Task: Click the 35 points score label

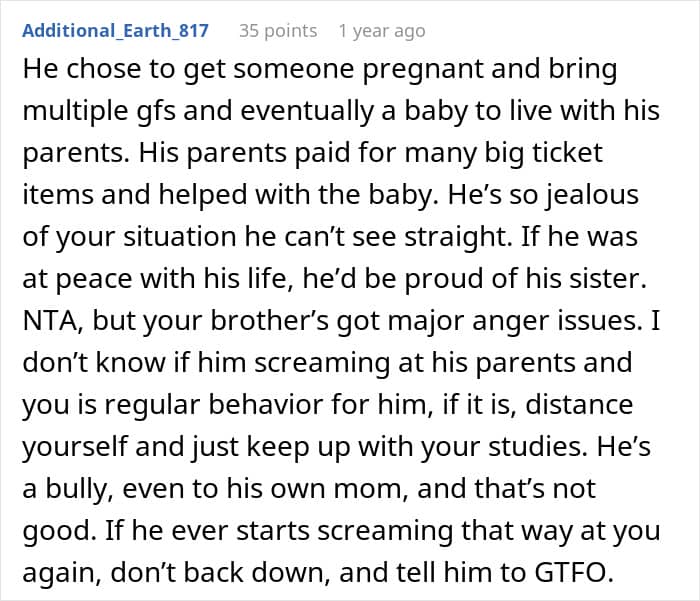Action: tap(278, 31)
